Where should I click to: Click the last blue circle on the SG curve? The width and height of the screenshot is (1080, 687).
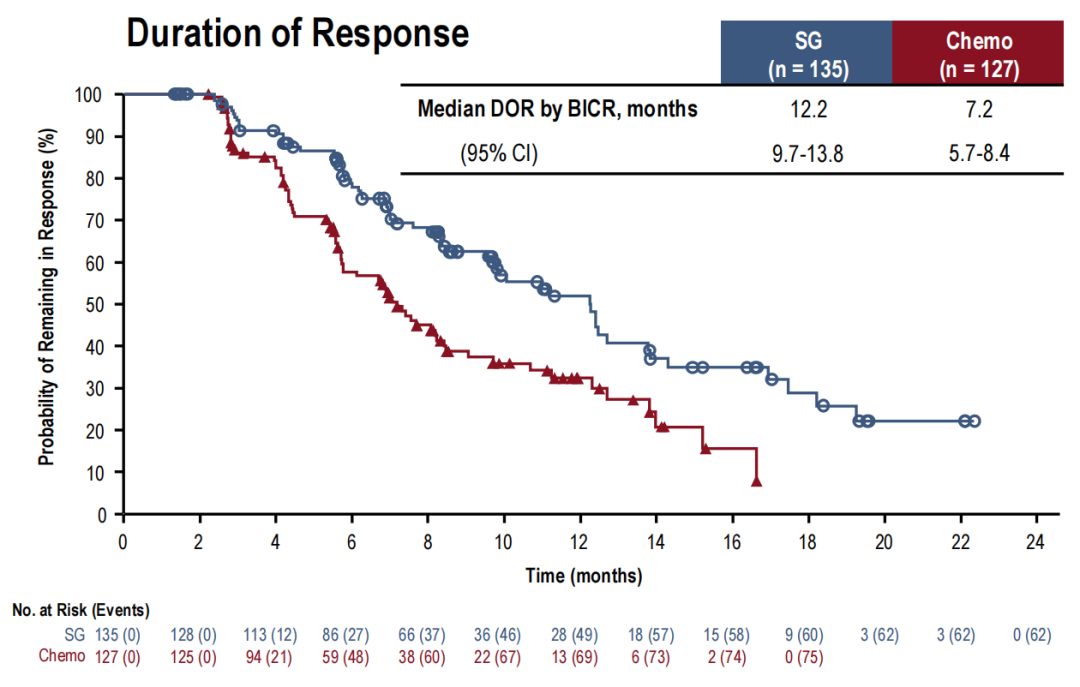pos(974,421)
